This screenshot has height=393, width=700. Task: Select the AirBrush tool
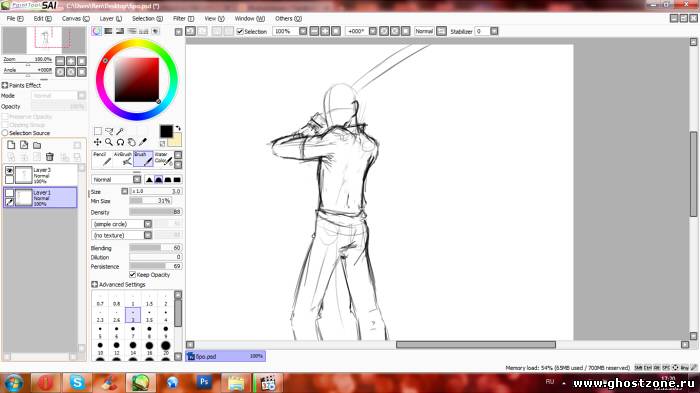(x=122, y=159)
